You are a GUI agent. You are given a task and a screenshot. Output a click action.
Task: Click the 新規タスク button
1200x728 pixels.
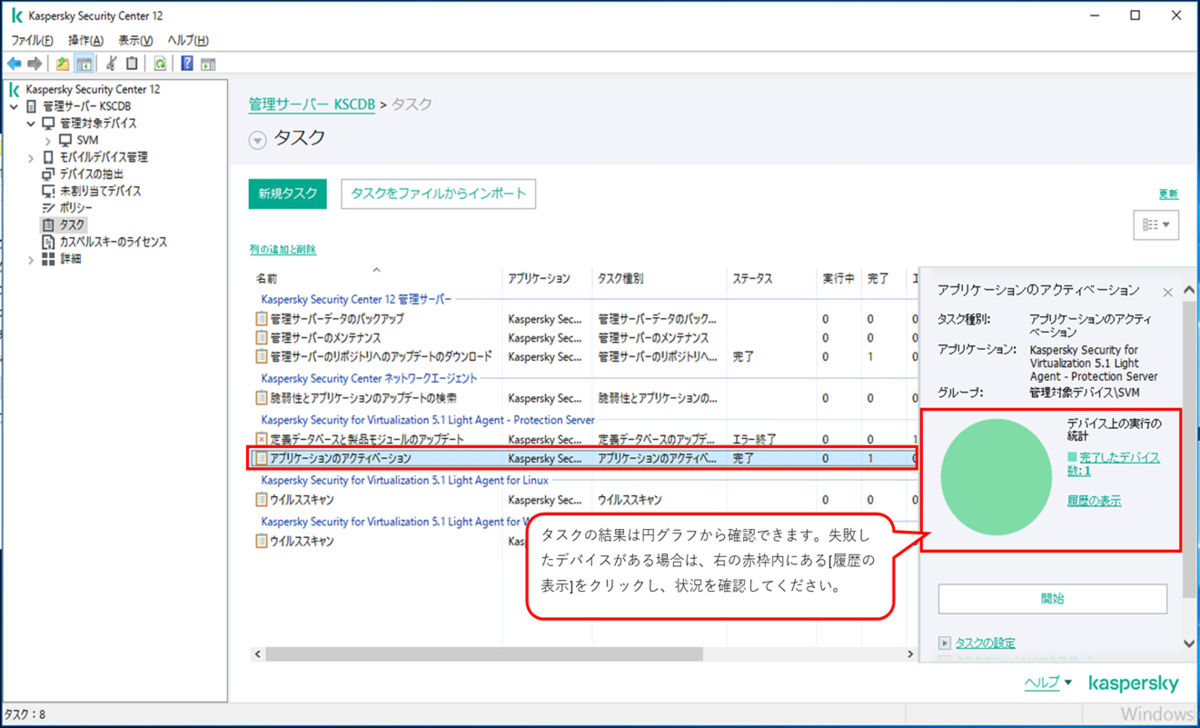[x=287, y=195]
